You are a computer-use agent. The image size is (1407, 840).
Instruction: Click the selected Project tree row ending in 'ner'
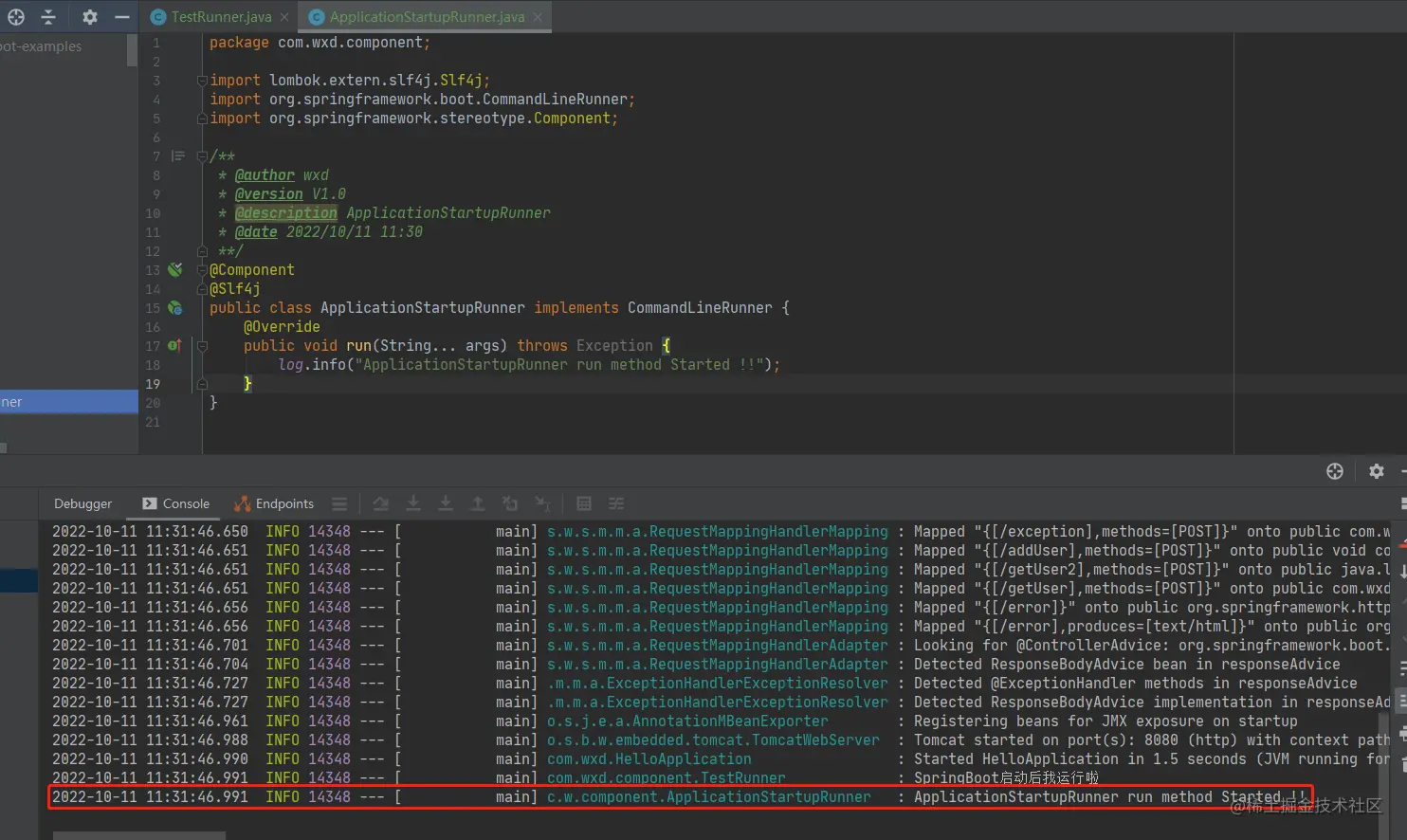(x=68, y=402)
